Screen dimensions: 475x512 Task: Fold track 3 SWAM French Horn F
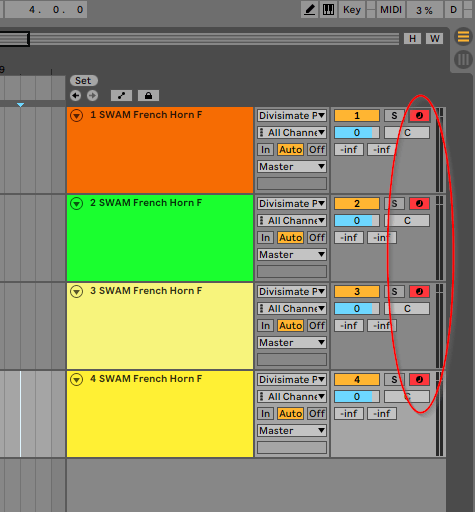(x=77, y=292)
